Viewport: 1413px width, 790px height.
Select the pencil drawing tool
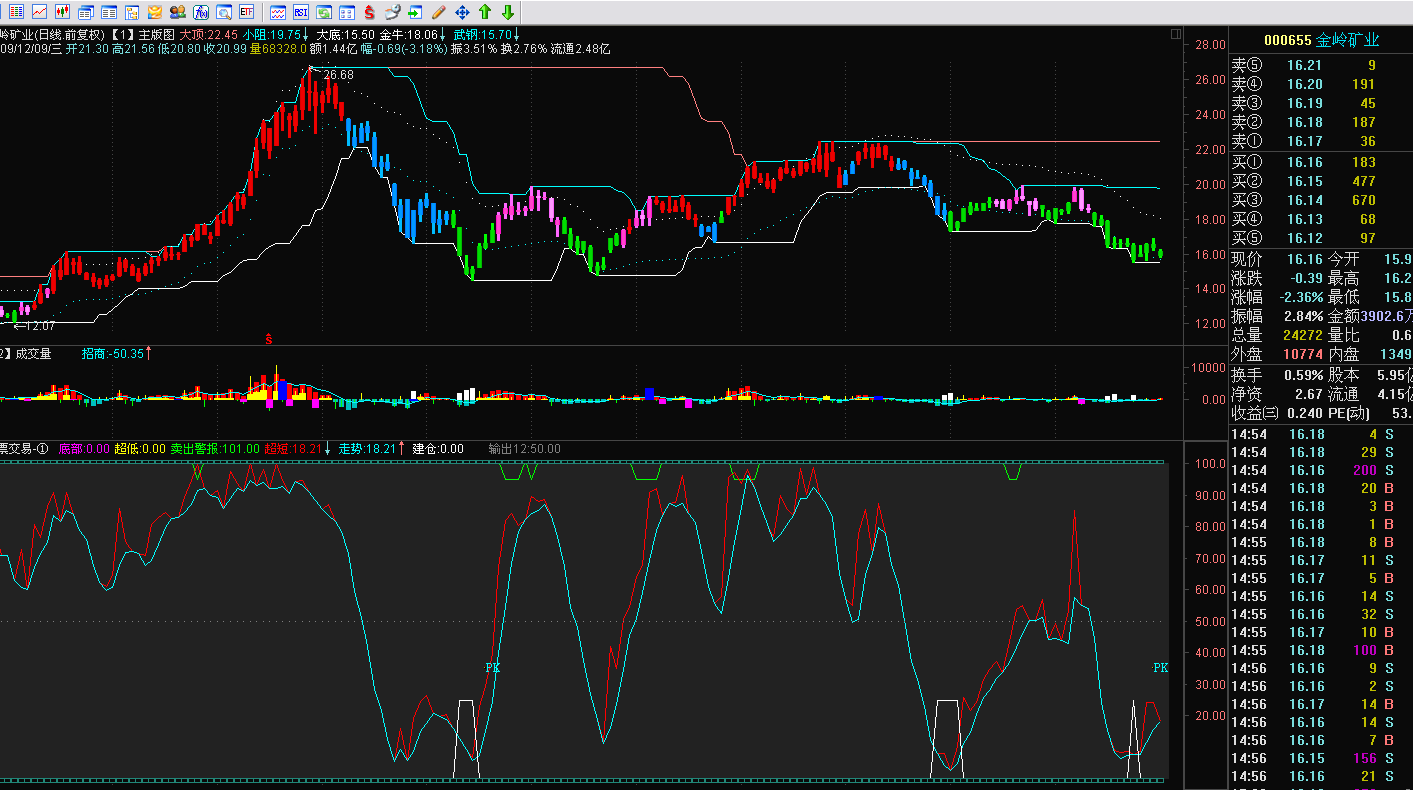tap(438, 12)
